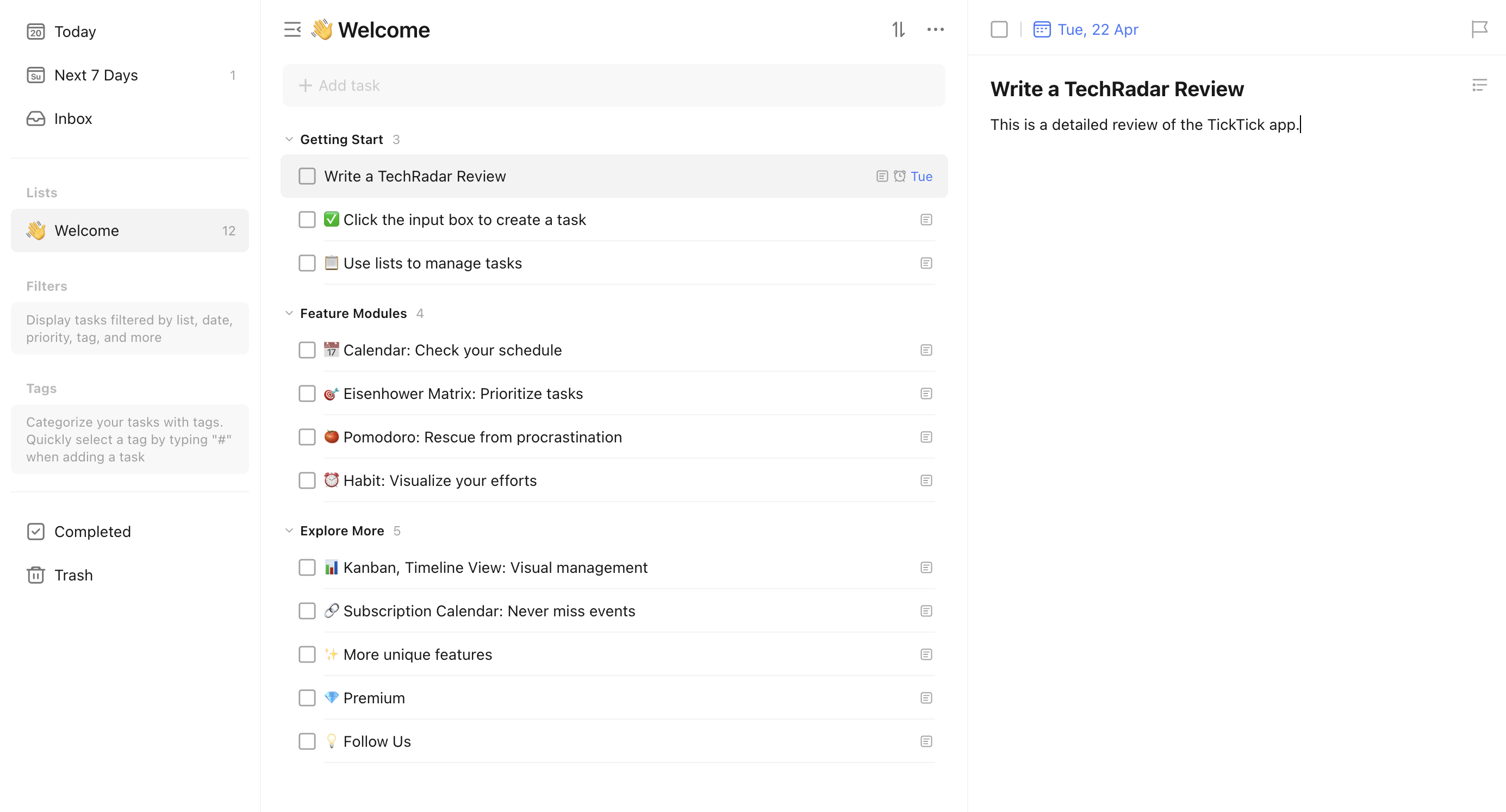Click into the description text about TickTick app
This screenshot has height=812, width=1506.
(1144, 124)
